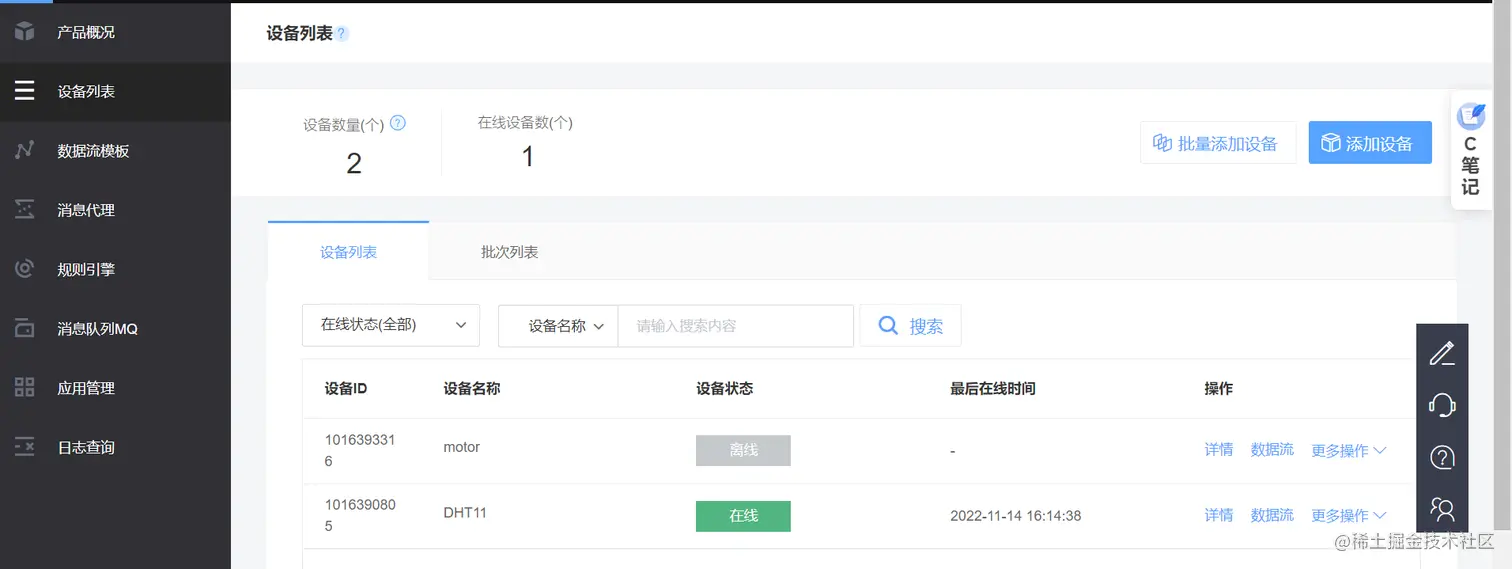
Task: Click the 设备列表 hamburger icon
Action: click(x=25, y=91)
